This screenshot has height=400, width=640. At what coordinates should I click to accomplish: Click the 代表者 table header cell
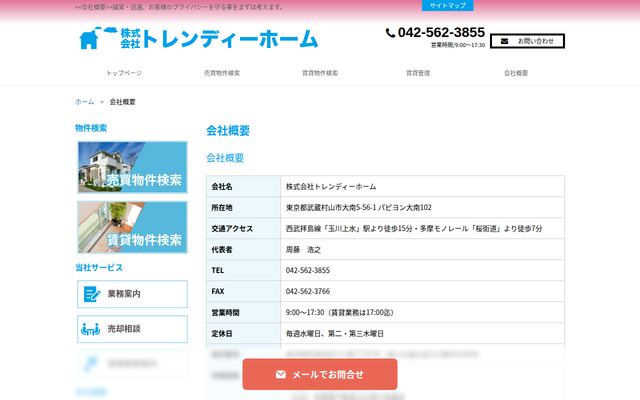(x=244, y=249)
